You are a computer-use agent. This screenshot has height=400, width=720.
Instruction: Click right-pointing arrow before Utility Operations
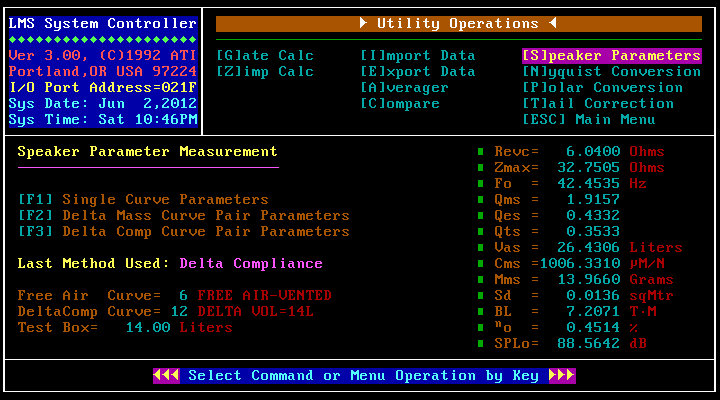coord(363,23)
